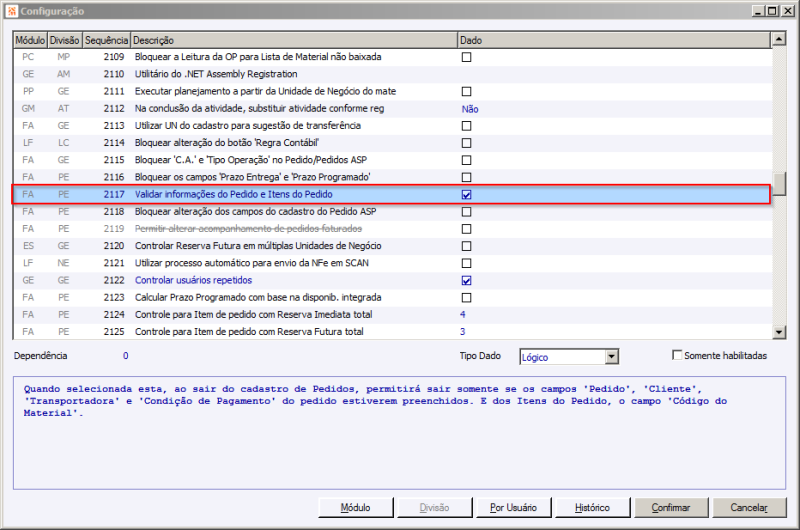Screen dimensions: 800x530
Task: Click the Configuração window title icon
Action: (12, 11)
